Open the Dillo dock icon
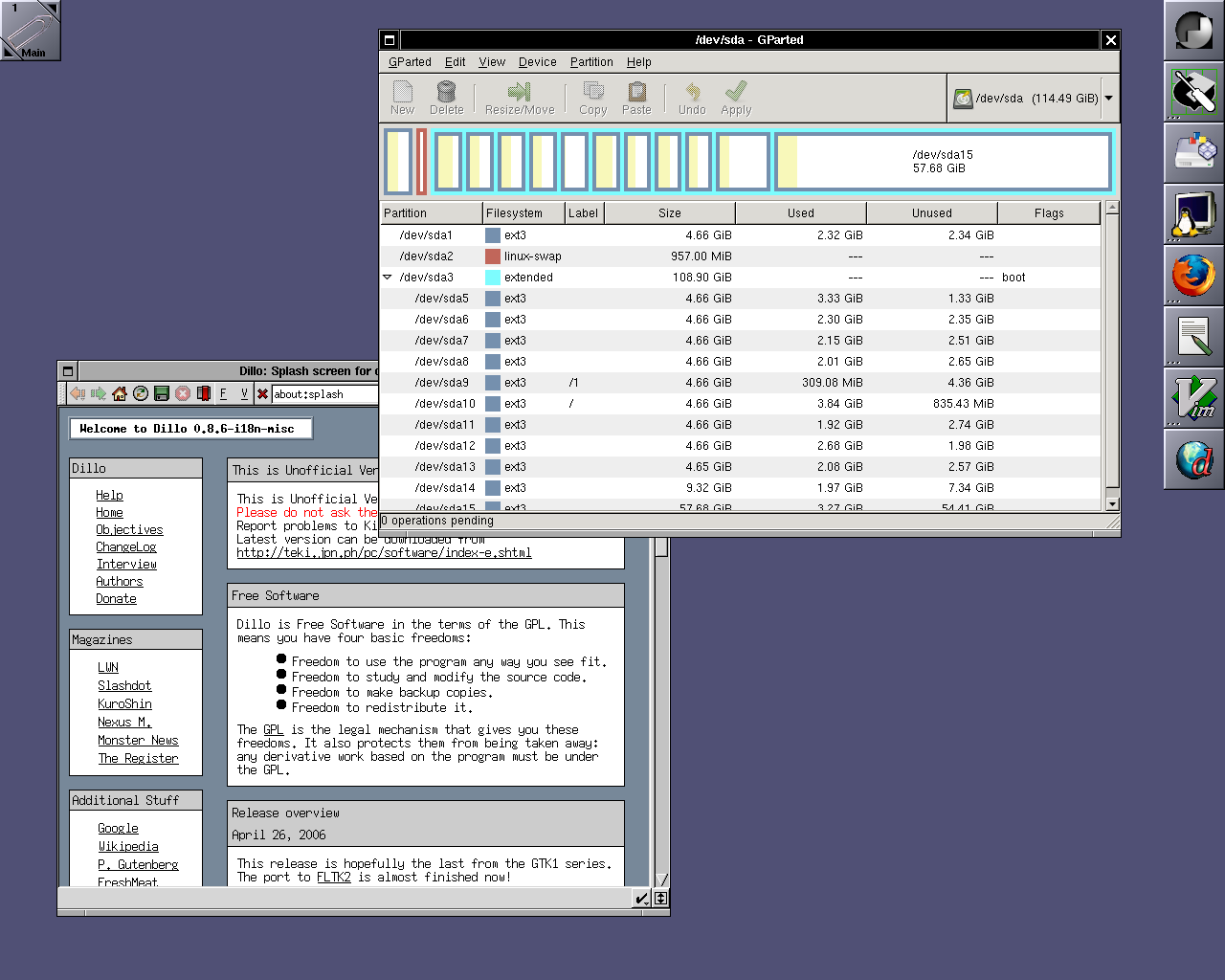Viewport: 1225px width, 980px height. click(1193, 459)
